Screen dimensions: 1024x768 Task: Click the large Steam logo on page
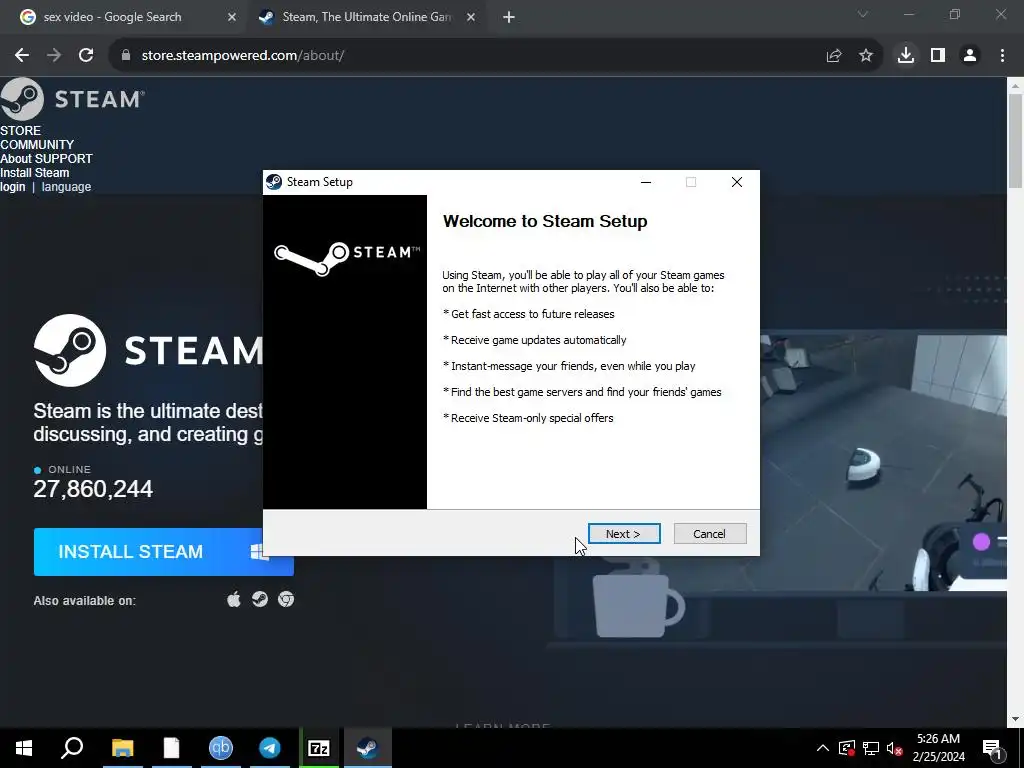149,351
